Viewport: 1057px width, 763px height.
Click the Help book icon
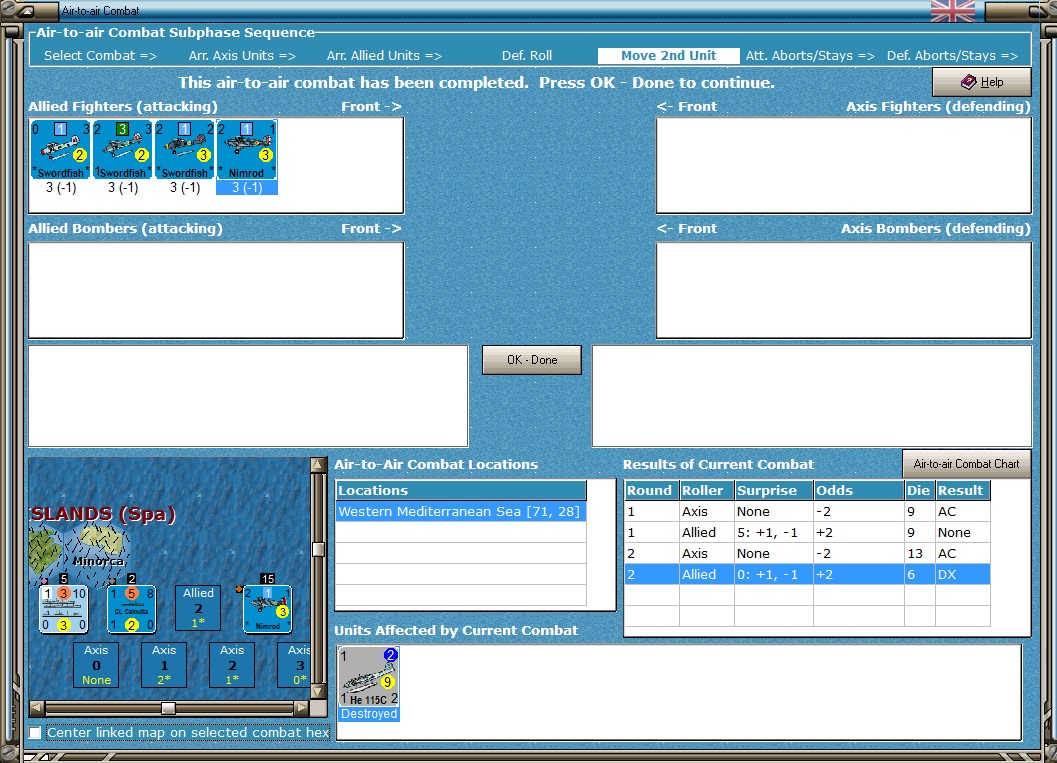tap(969, 82)
